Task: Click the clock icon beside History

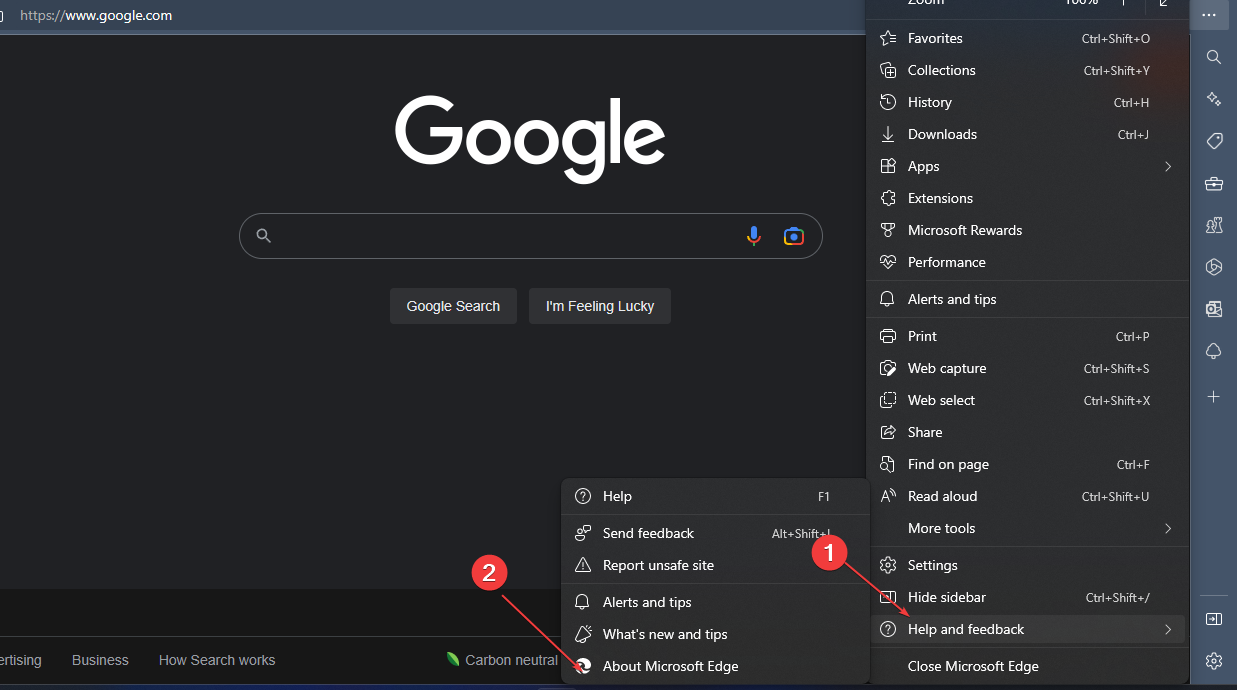Action: tap(887, 102)
